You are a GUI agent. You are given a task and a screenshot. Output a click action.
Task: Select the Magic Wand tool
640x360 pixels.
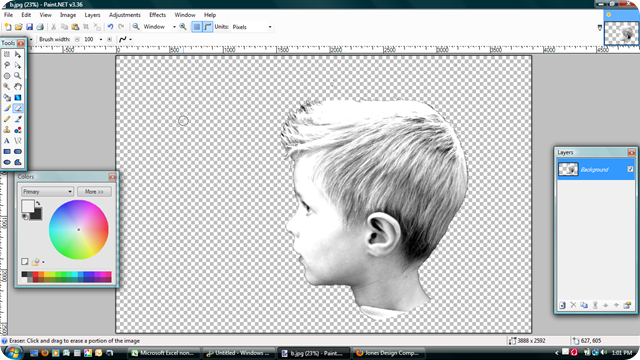pos(7,87)
